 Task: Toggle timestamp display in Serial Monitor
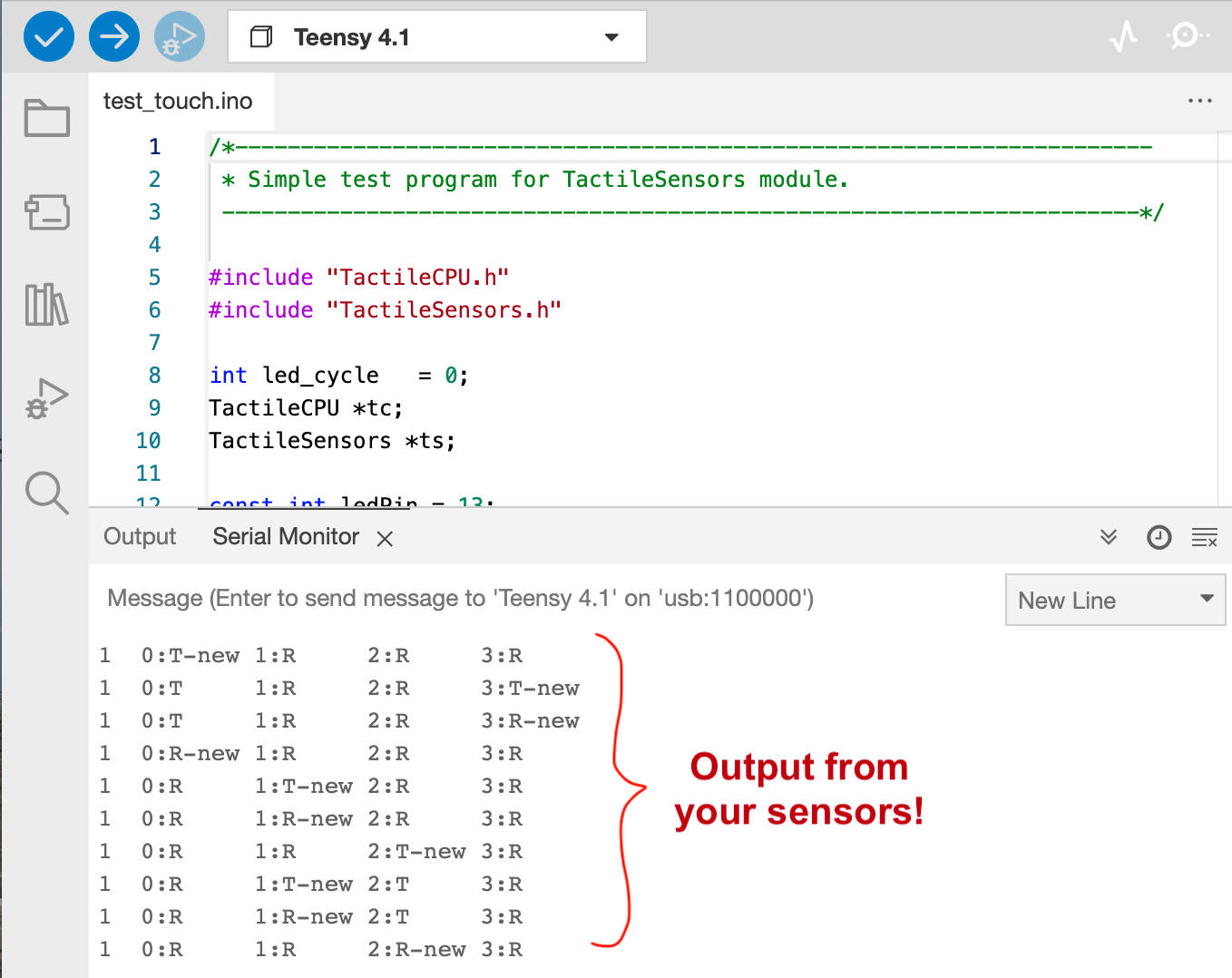[x=1159, y=537]
